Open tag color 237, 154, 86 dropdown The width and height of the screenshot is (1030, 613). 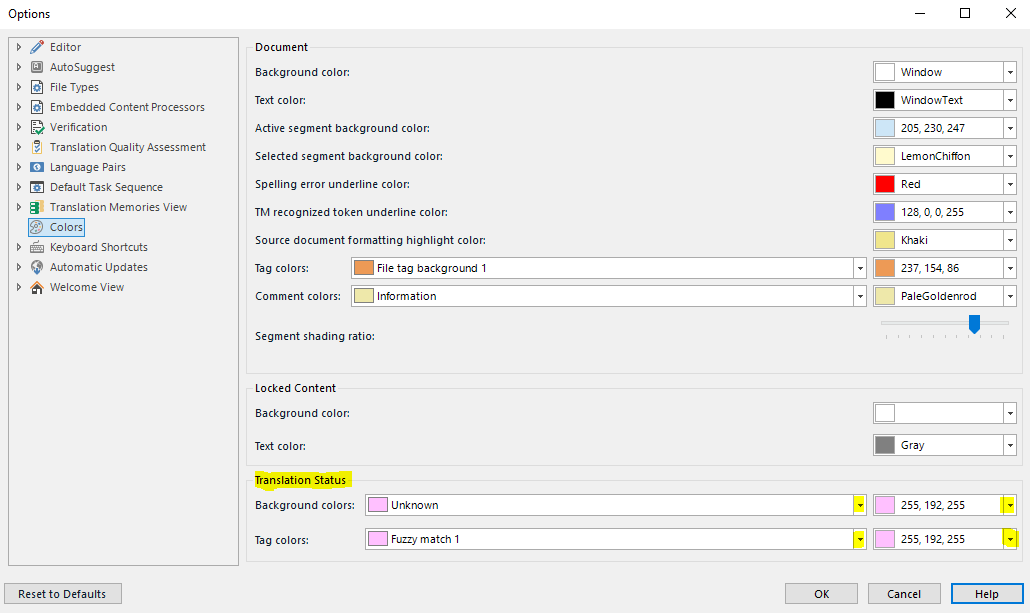click(x=1010, y=268)
